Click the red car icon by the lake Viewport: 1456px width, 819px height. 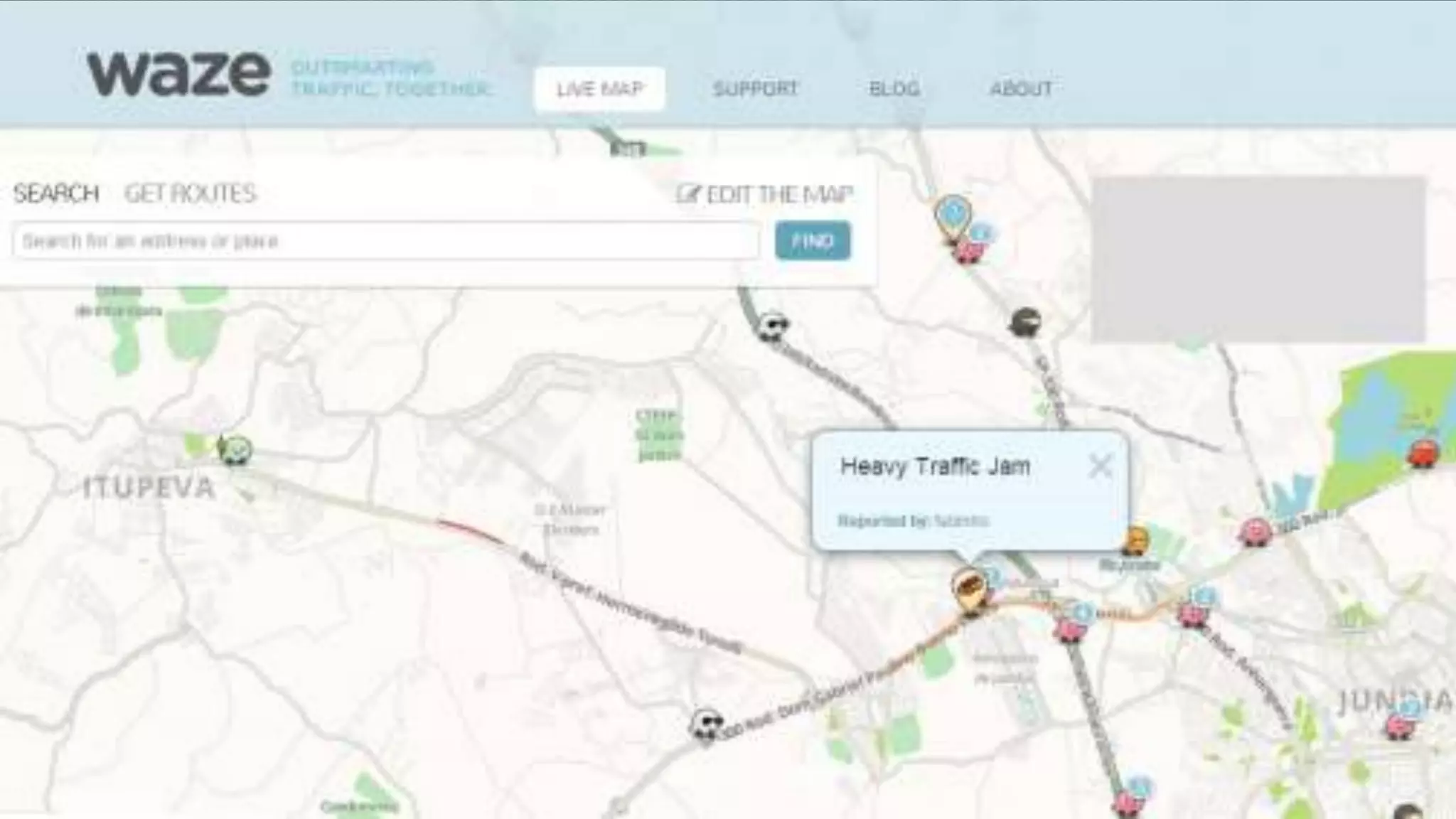click(x=1423, y=453)
